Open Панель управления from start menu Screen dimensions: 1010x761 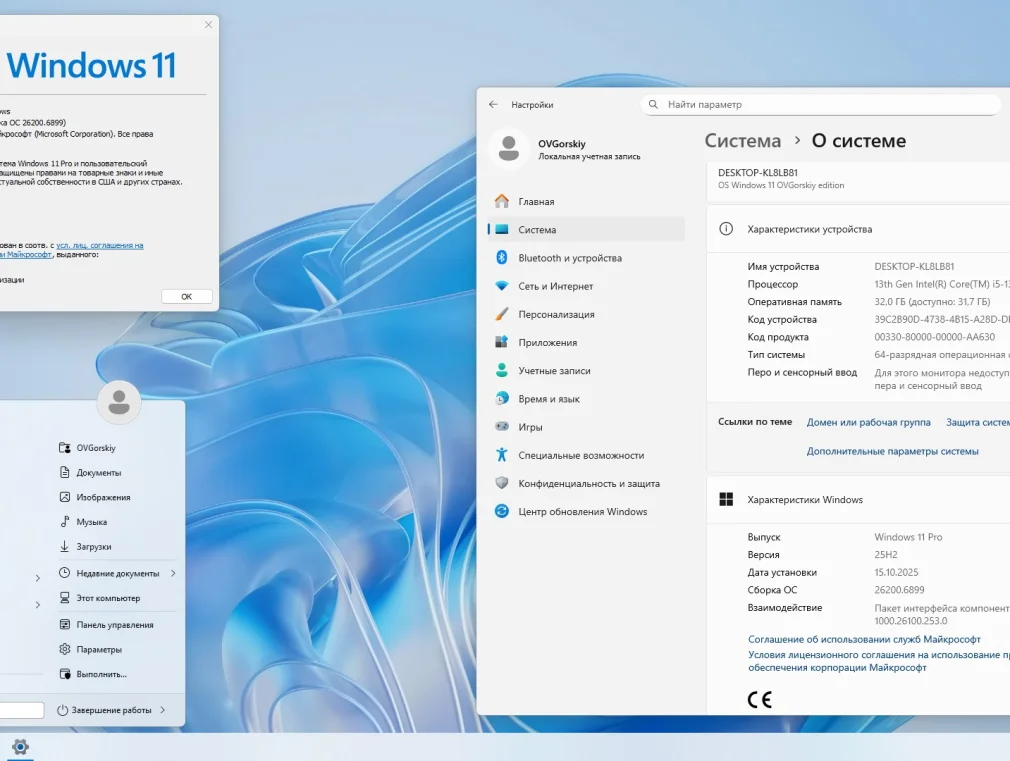[115, 625]
